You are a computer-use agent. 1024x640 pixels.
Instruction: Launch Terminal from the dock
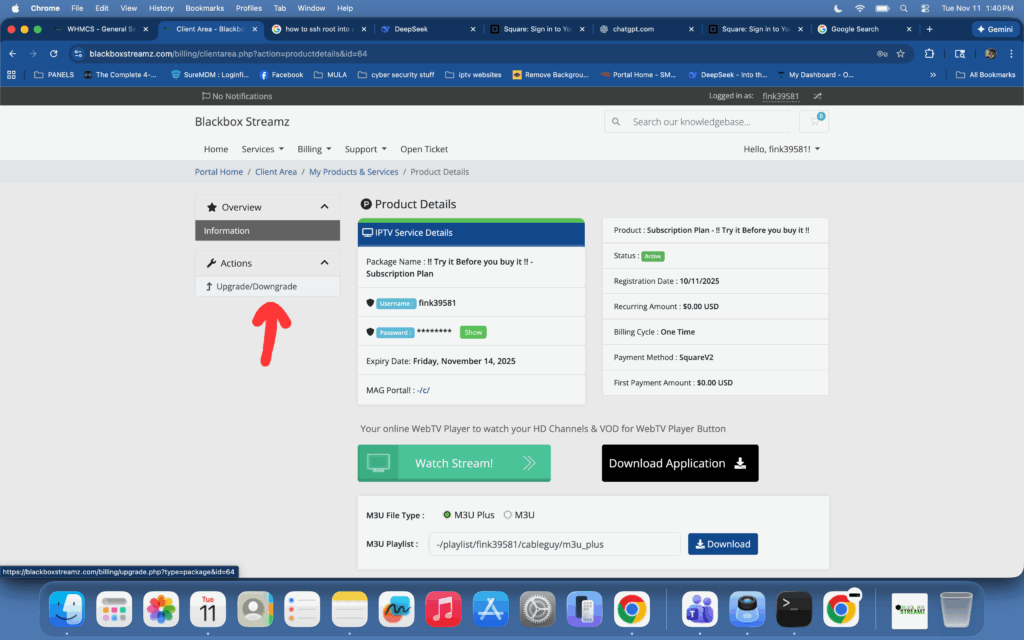(793, 607)
